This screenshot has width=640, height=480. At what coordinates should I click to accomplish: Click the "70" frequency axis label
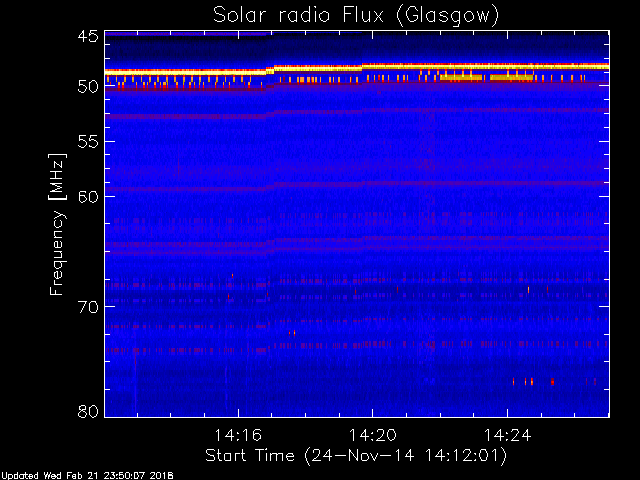click(88, 307)
